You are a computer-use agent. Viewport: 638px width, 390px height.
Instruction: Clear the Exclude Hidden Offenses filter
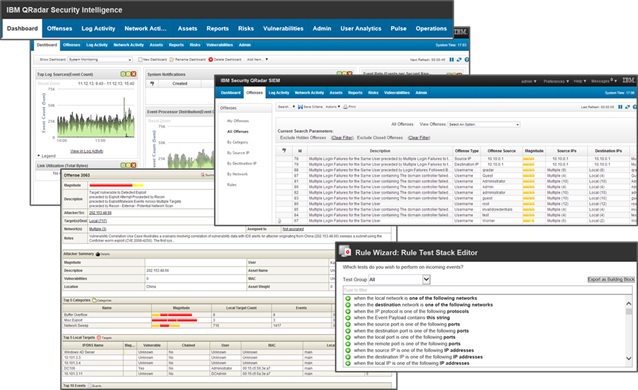point(342,138)
